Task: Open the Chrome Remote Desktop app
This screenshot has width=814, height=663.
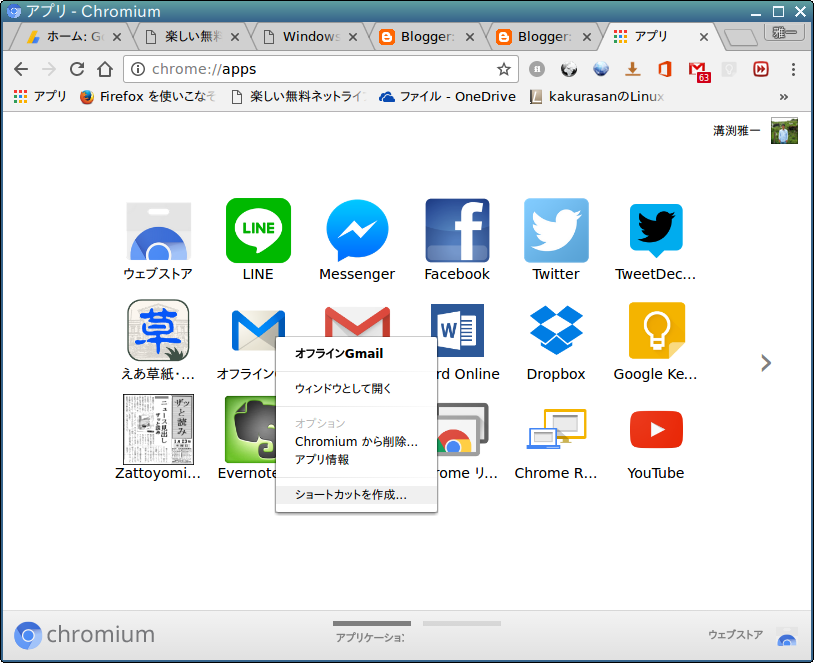Action: tap(556, 429)
